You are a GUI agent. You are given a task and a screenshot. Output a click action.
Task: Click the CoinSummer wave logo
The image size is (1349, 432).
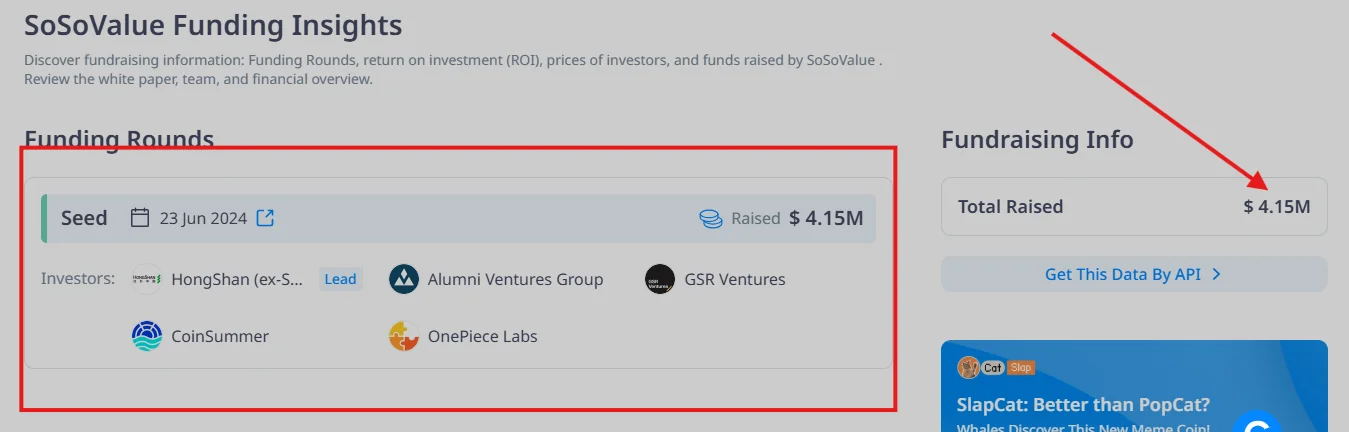[147, 336]
